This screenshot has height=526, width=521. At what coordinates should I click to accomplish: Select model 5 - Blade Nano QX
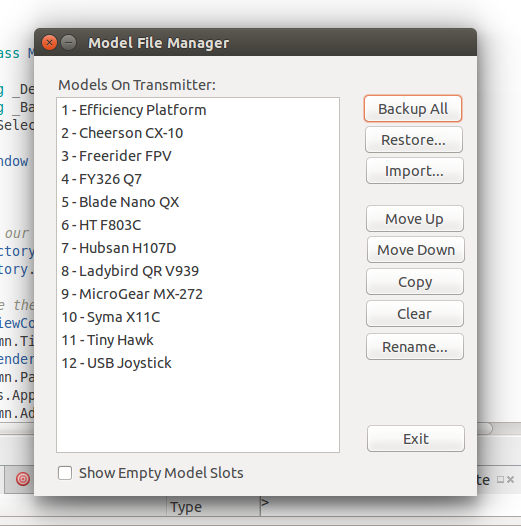[x=198, y=202]
